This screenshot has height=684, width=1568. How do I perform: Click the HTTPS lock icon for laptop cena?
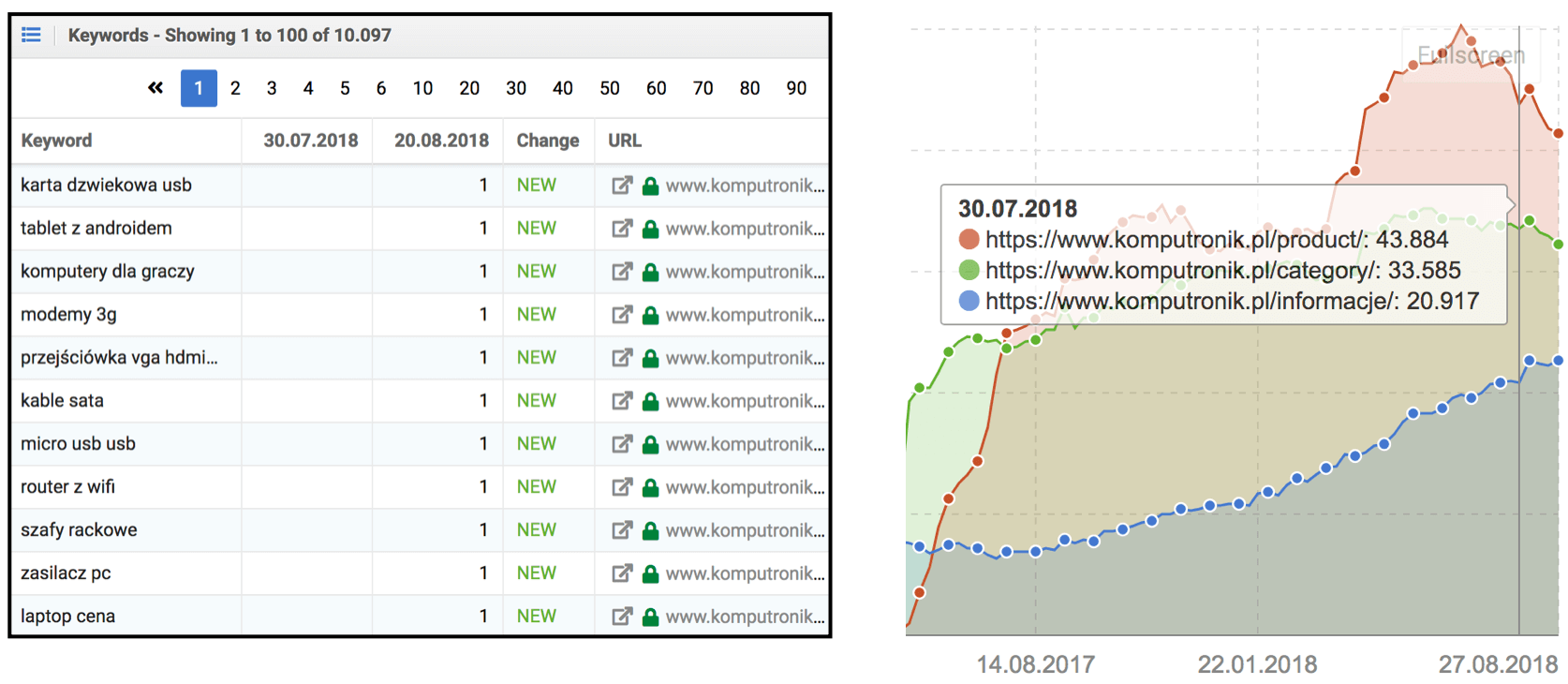pos(650,617)
